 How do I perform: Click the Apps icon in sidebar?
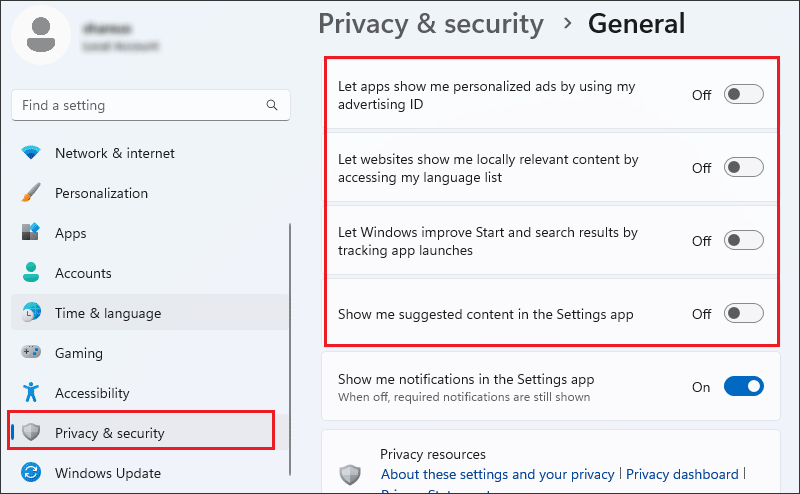click(x=31, y=232)
